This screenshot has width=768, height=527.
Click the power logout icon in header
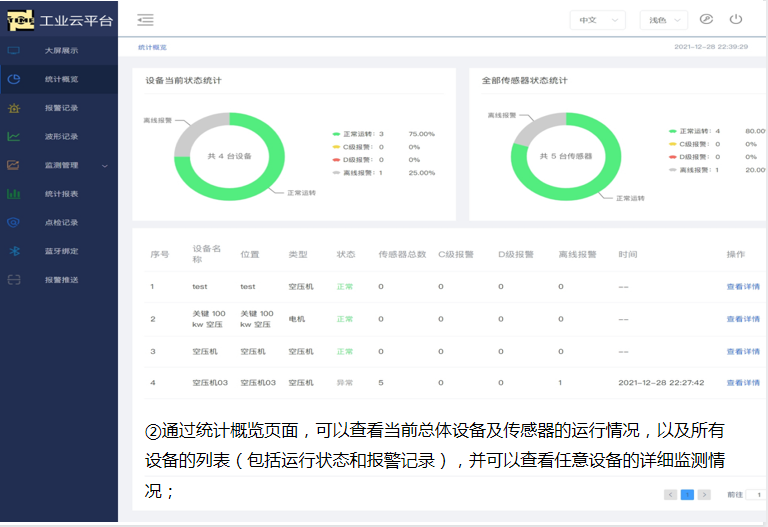click(736, 19)
